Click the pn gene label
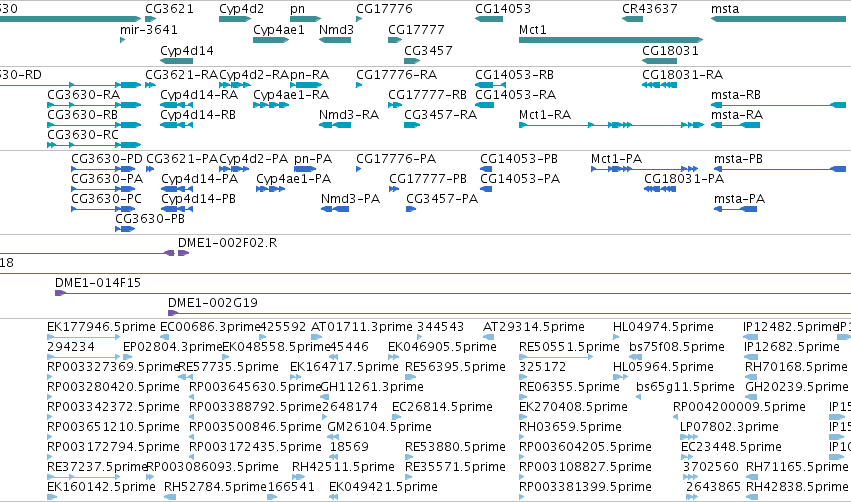The width and height of the screenshot is (851, 502). [297, 9]
